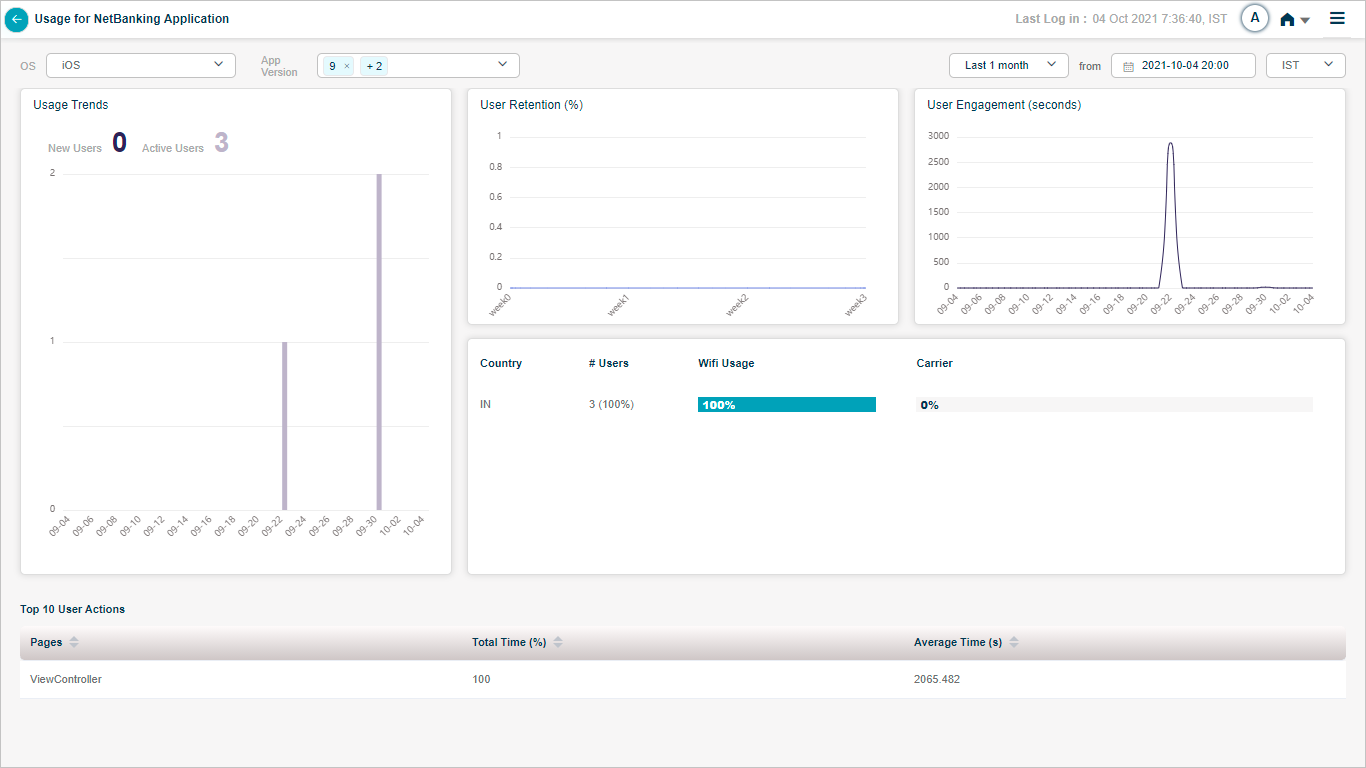Click the # Users column header
Screen dimensions: 1366x768
click(x=609, y=363)
